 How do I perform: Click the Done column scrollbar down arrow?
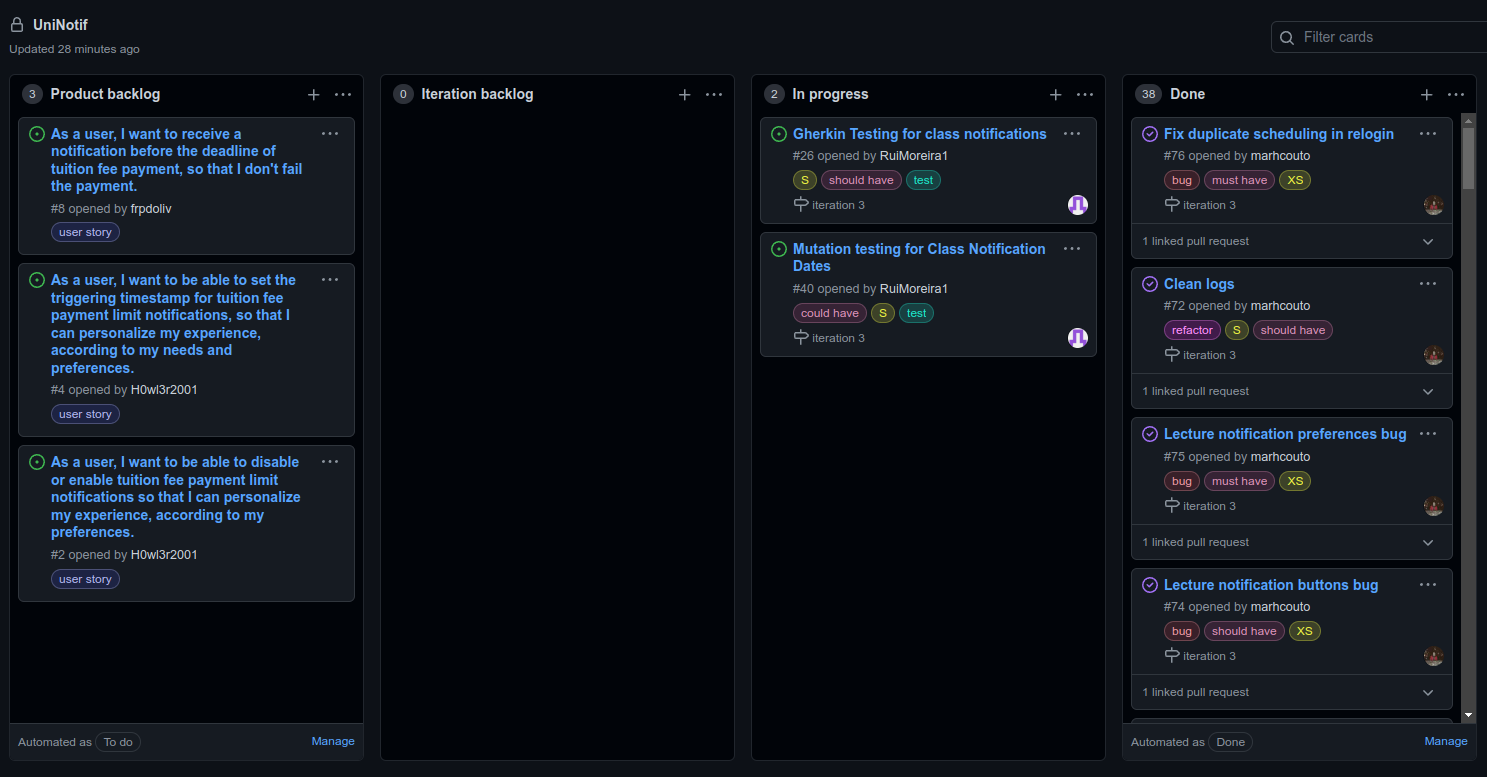pyautogui.click(x=1468, y=715)
